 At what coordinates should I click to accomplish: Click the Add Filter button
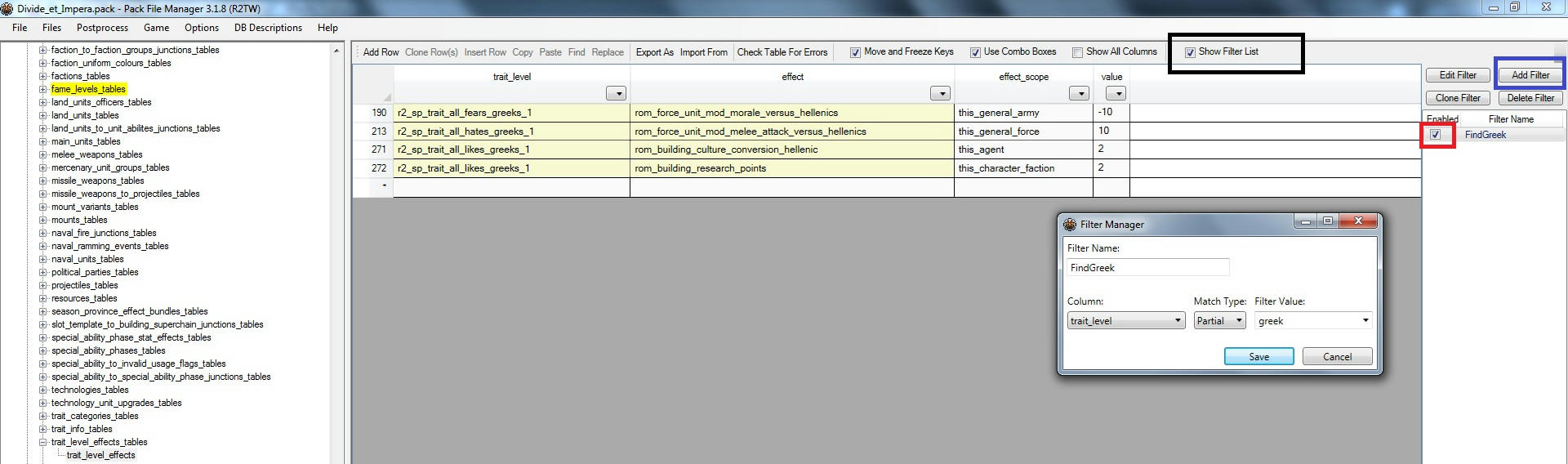click(x=1530, y=75)
